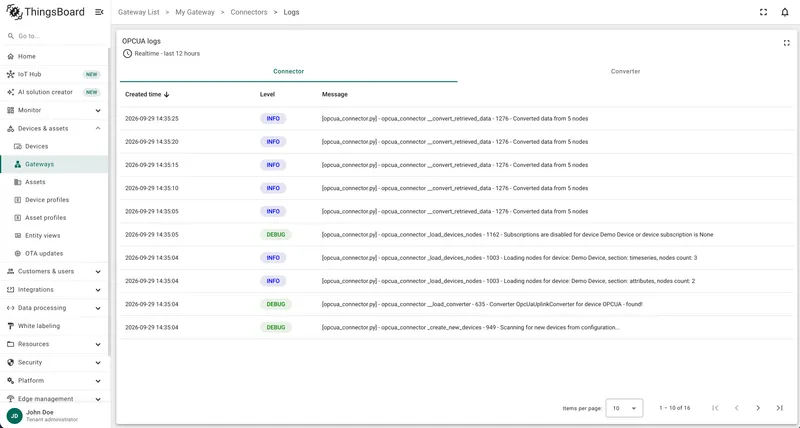800x428 pixels.
Task: Open Devices sidebar entry
Action: pyautogui.click(x=54, y=146)
